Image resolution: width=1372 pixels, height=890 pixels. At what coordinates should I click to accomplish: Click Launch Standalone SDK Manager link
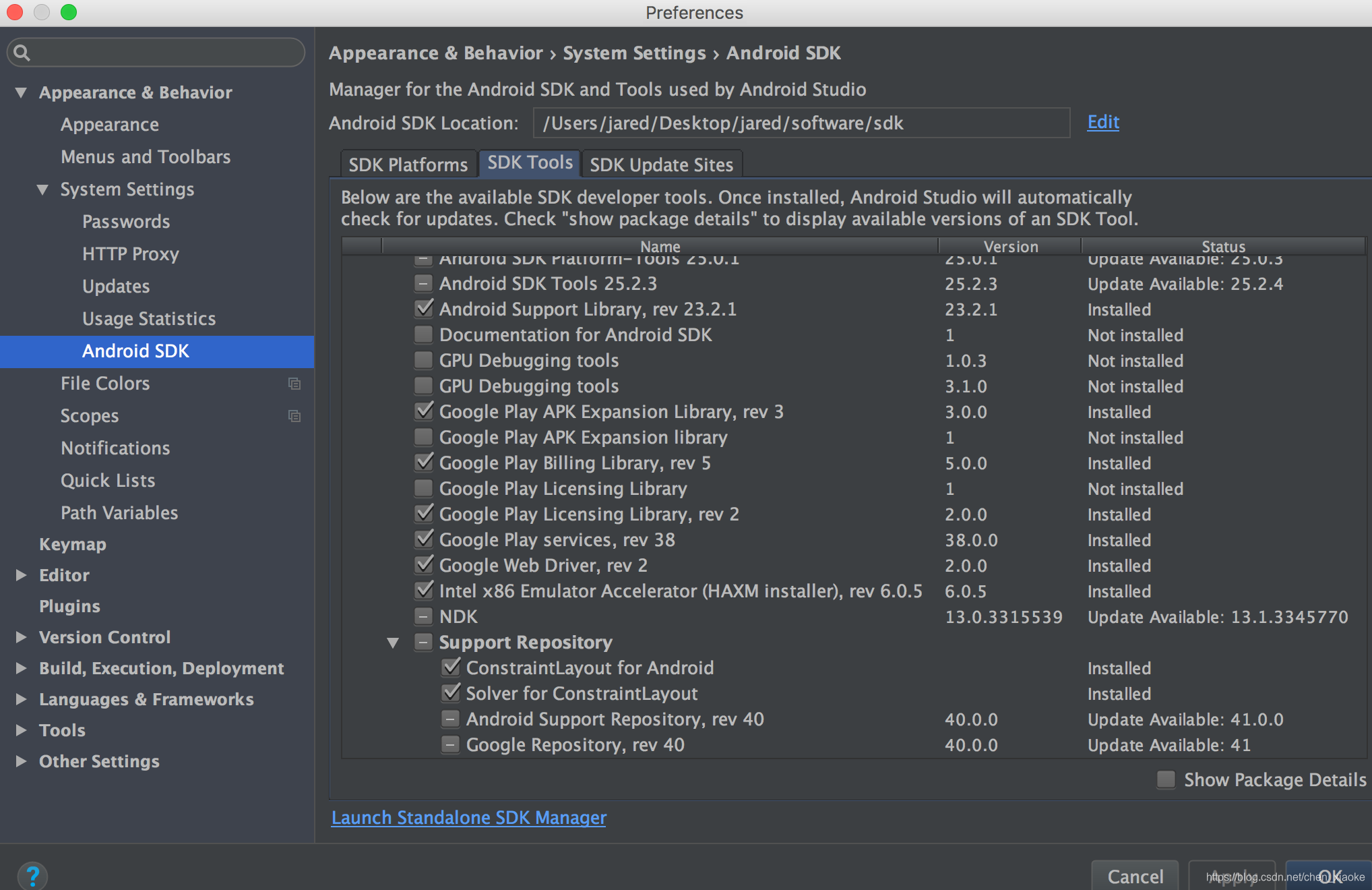click(x=469, y=817)
